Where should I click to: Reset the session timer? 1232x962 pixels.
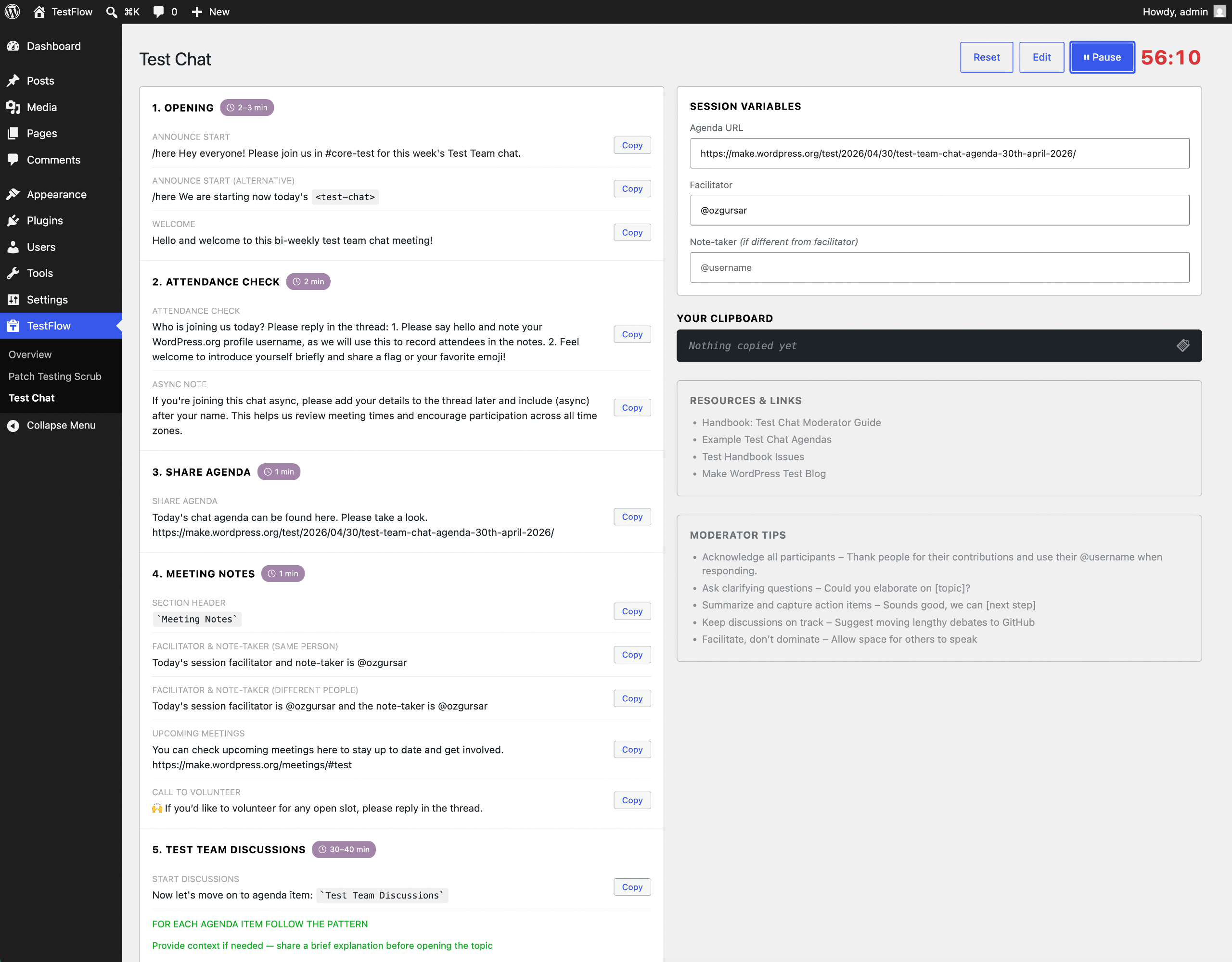[987, 57]
